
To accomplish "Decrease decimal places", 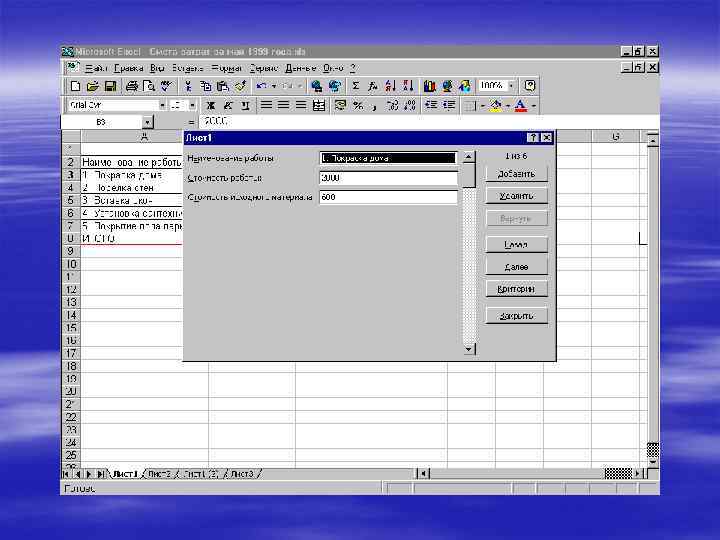I will pyautogui.click(x=410, y=106).
